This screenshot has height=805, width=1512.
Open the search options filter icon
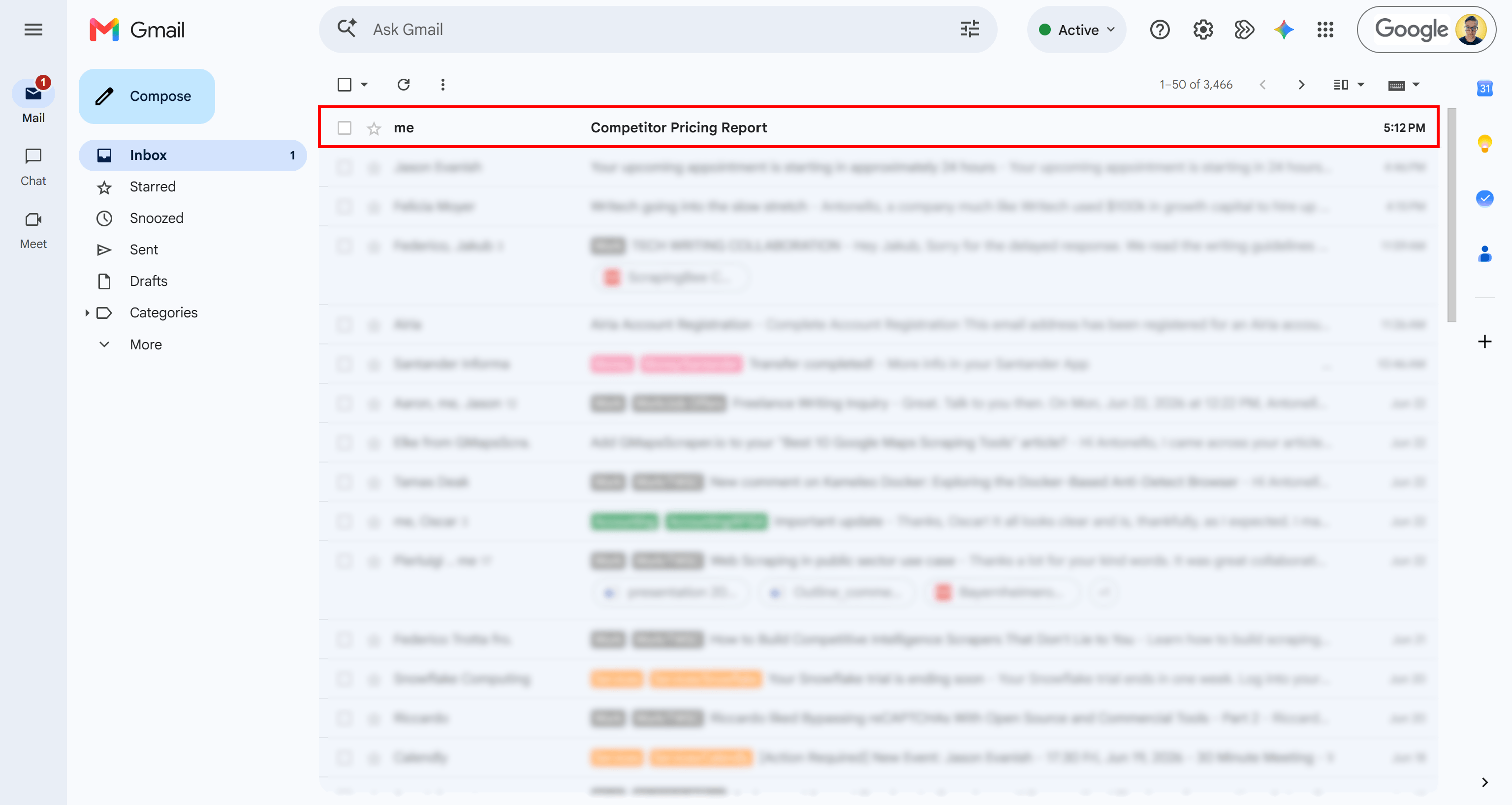pyautogui.click(x=970, y=29)
